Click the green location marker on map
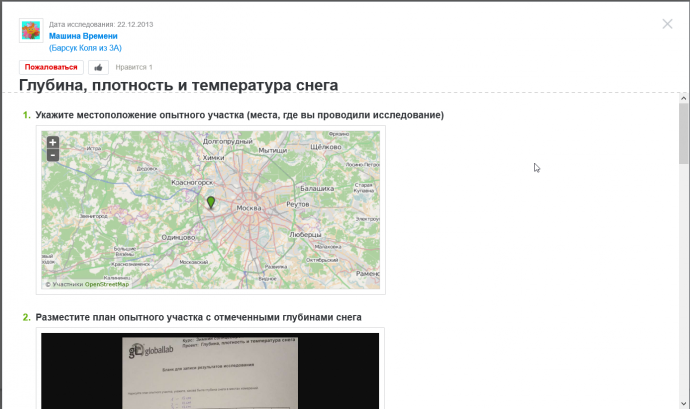 [211, 202]
